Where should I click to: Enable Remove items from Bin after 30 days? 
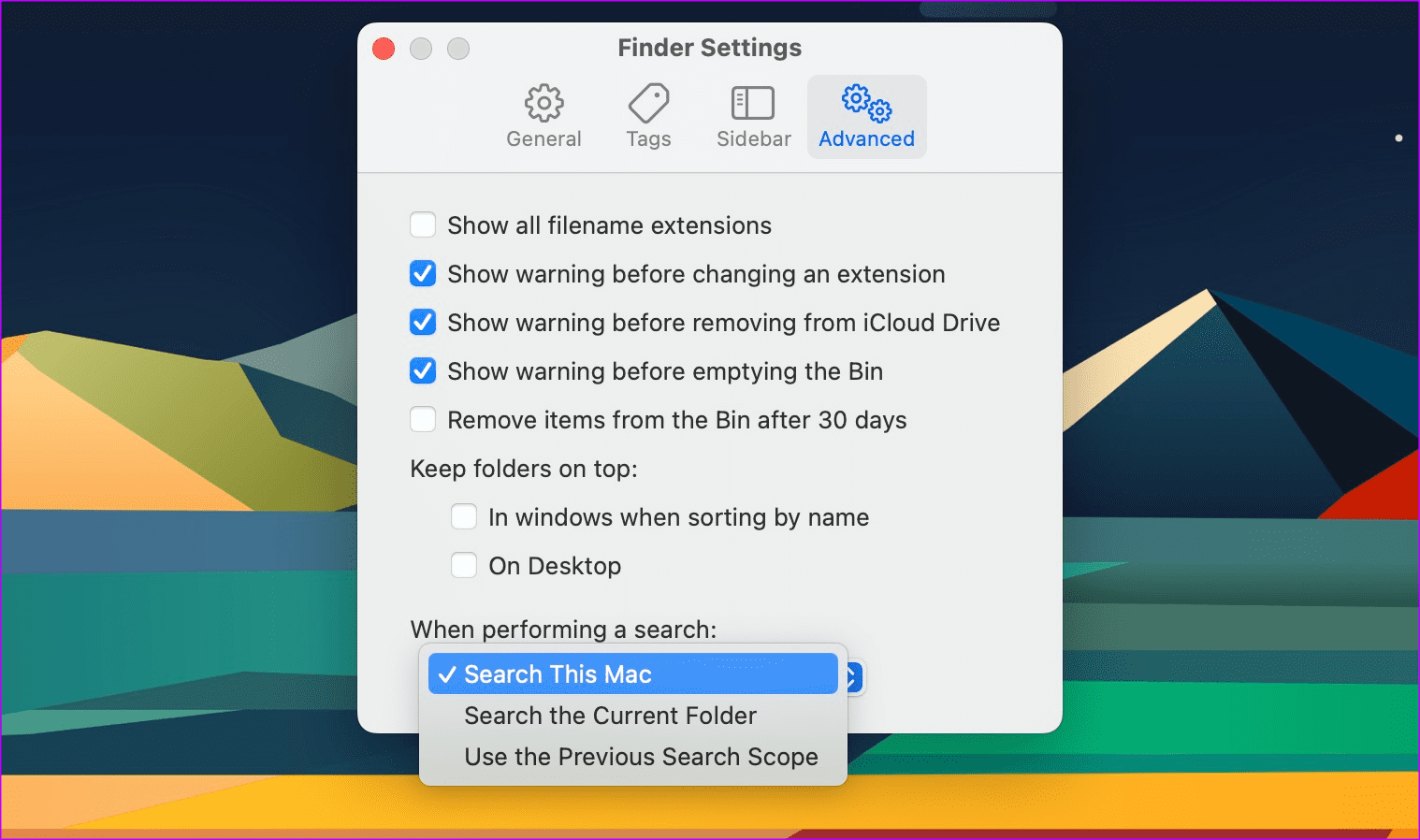(x=423, y=420)
